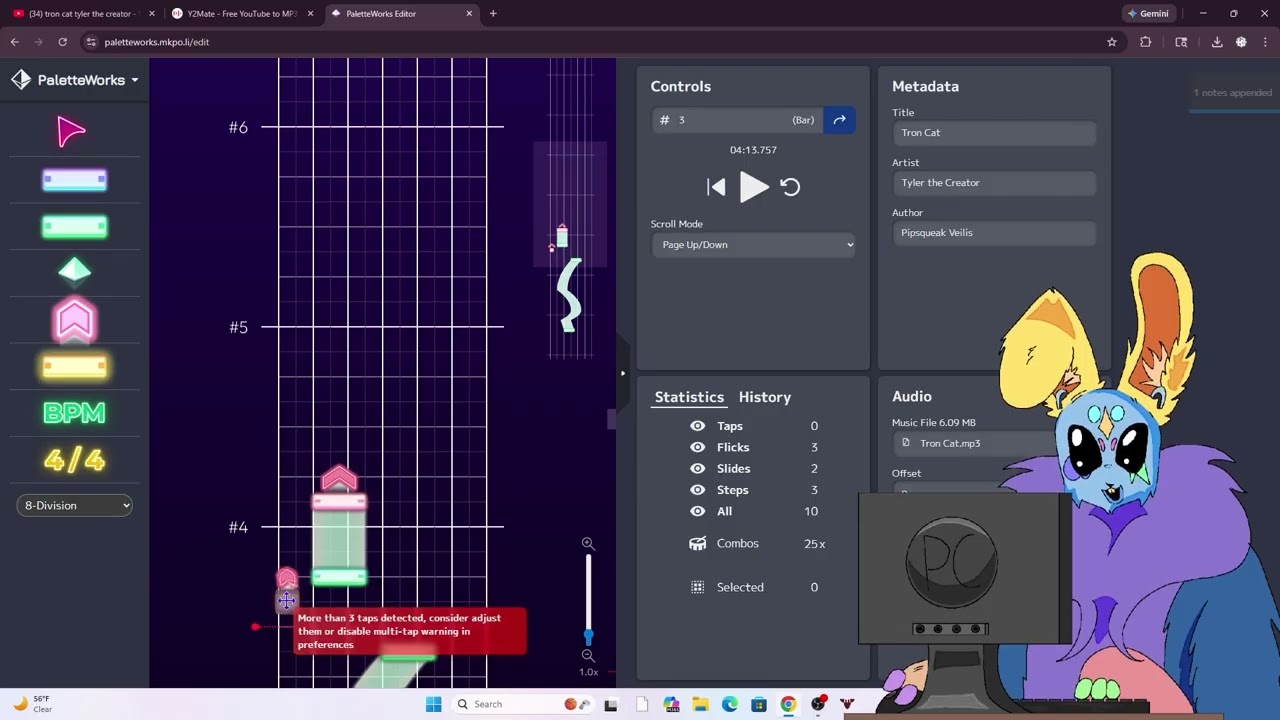Choose the green slide note tool

(x=74, y=227)
